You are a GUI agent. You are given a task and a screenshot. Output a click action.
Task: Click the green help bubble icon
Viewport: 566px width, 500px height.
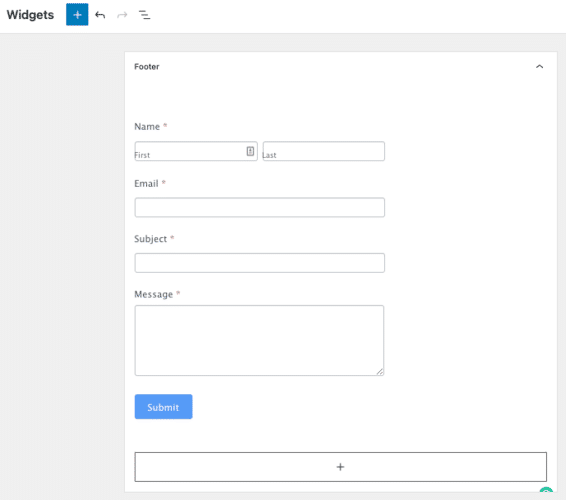(x=546, y=490)
